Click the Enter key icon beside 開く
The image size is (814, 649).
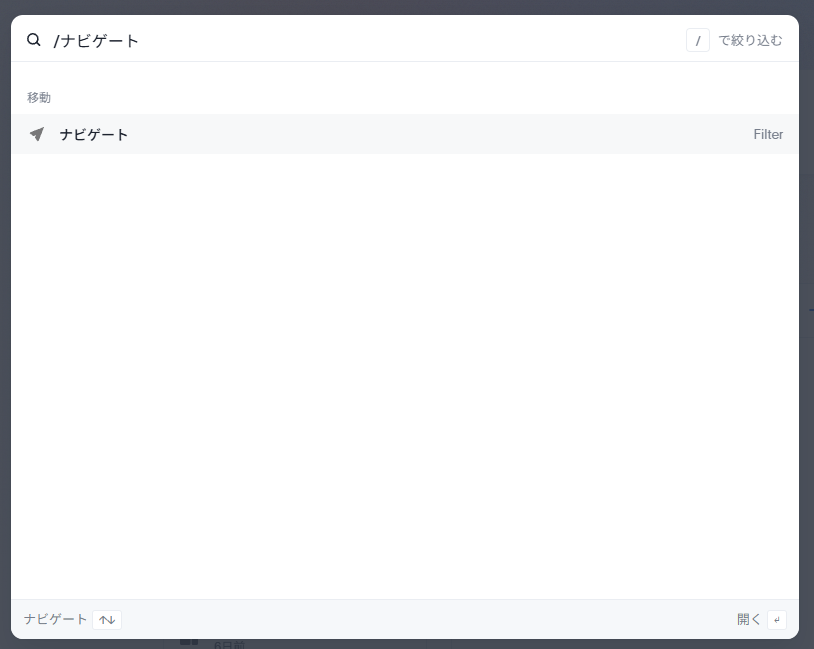[x=777, y=619]
